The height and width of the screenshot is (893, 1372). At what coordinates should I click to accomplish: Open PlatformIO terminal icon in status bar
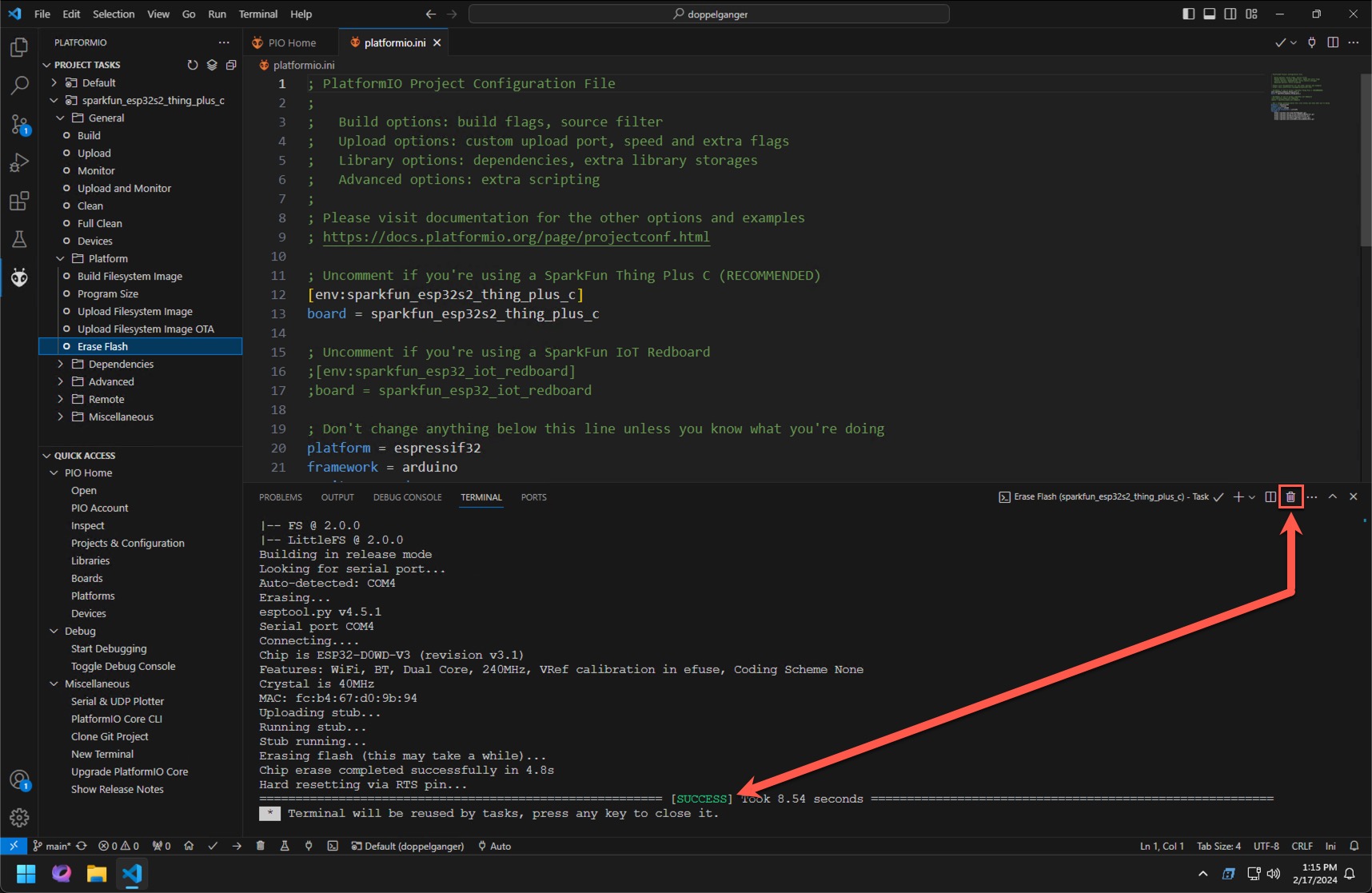click(333, 846)
